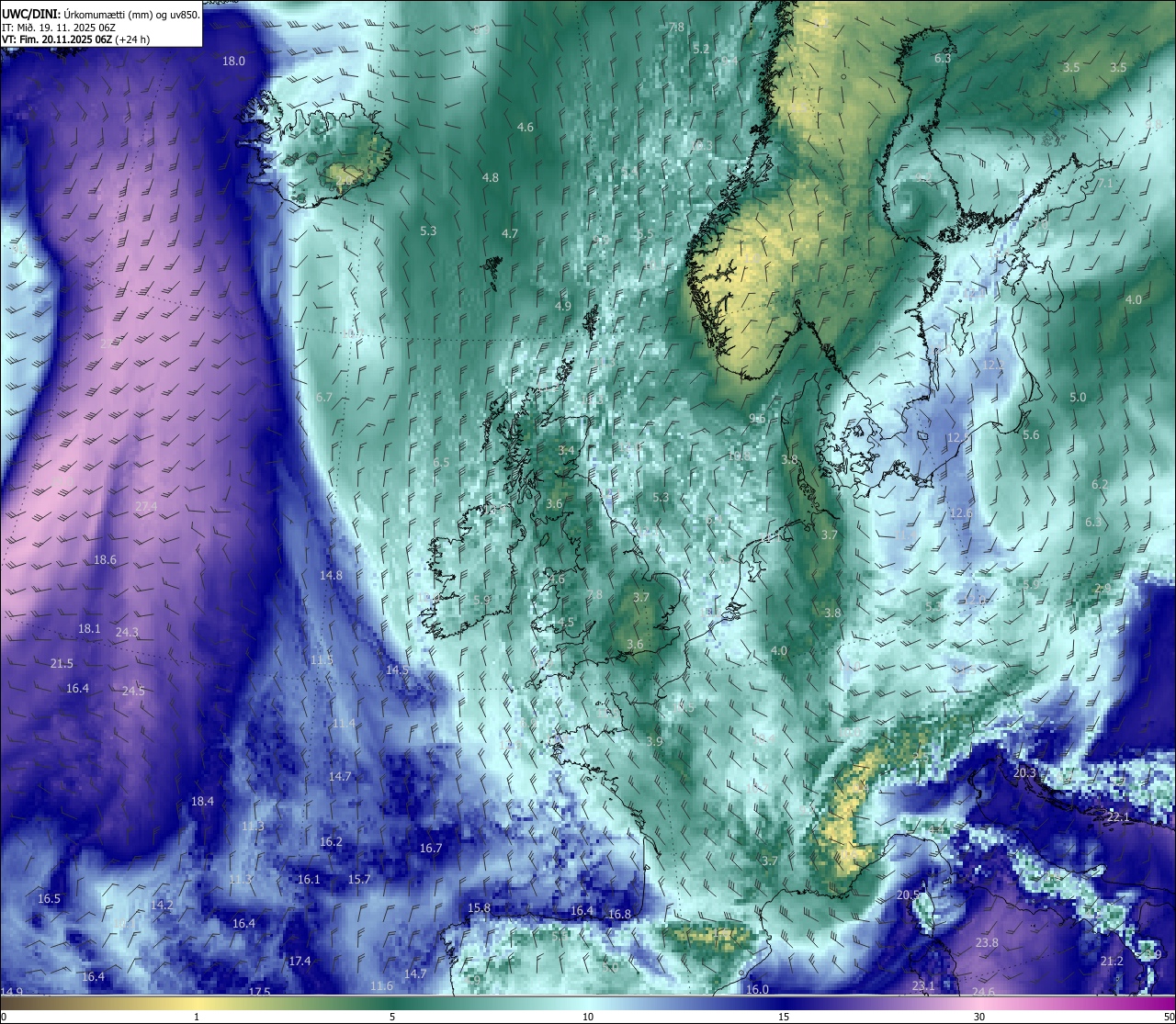Click the map value '4.7'

[510, 234]
